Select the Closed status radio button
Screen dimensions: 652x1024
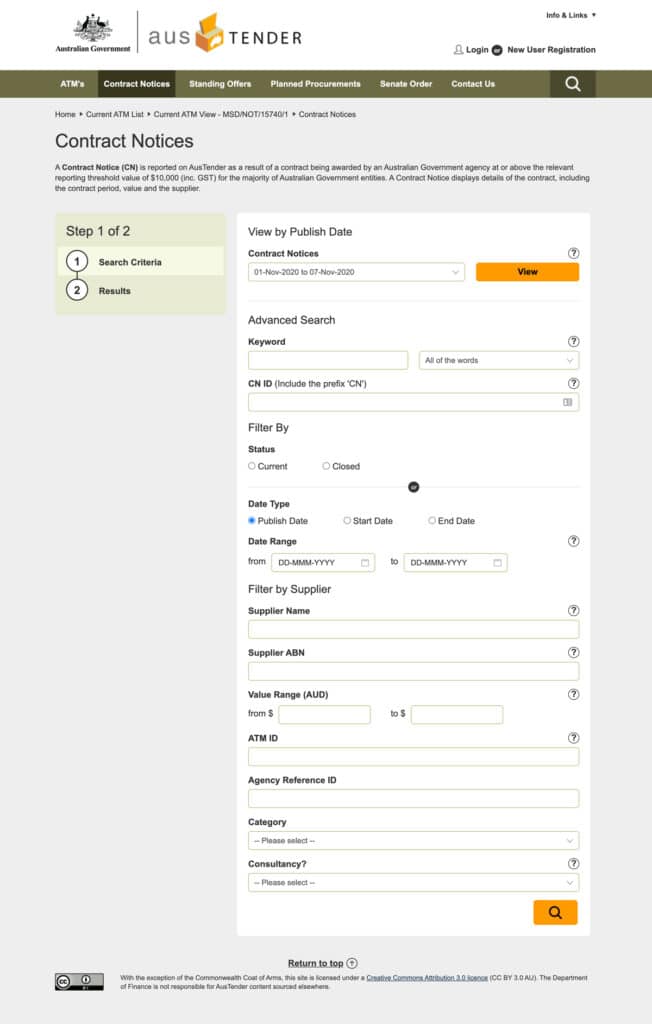point(326,466)
